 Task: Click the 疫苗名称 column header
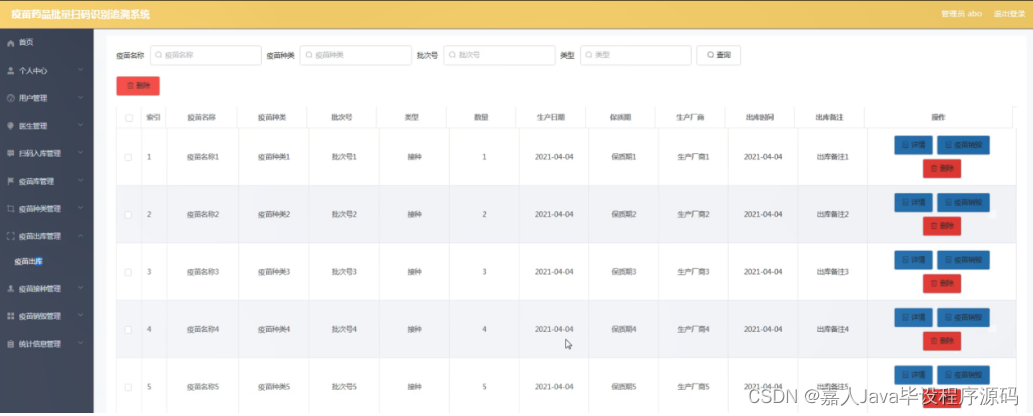(x=202, y=118)
